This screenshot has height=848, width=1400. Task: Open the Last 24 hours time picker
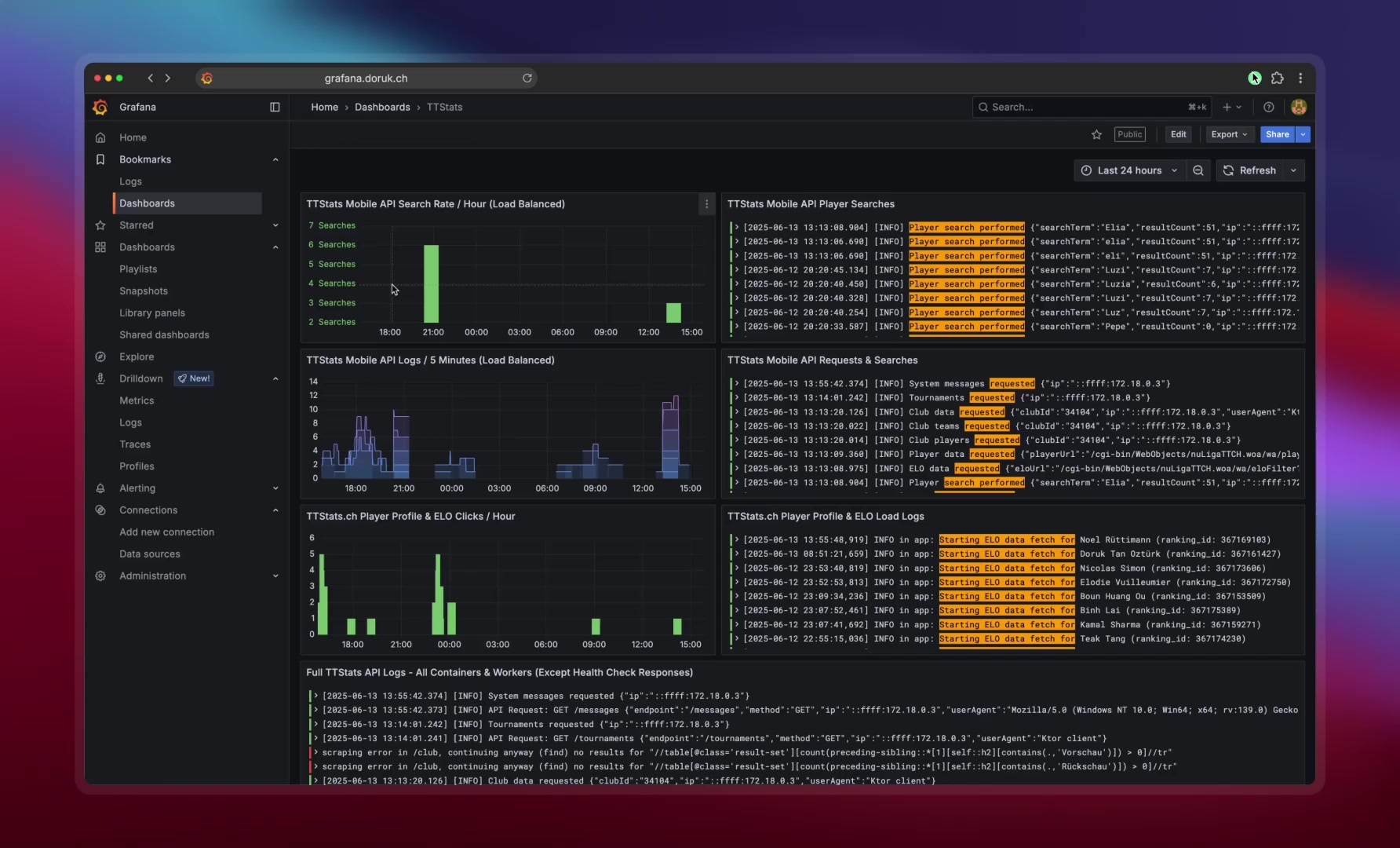1129,170
